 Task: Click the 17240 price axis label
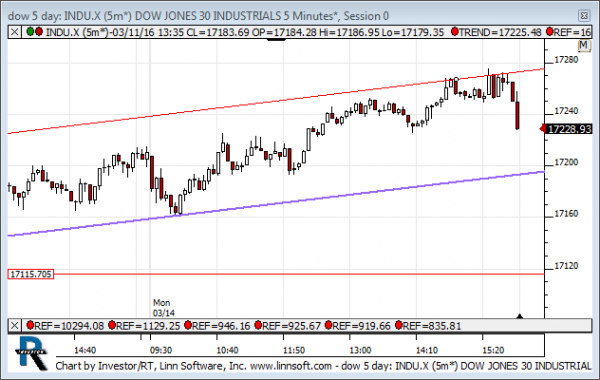click(x=566, y=111)
